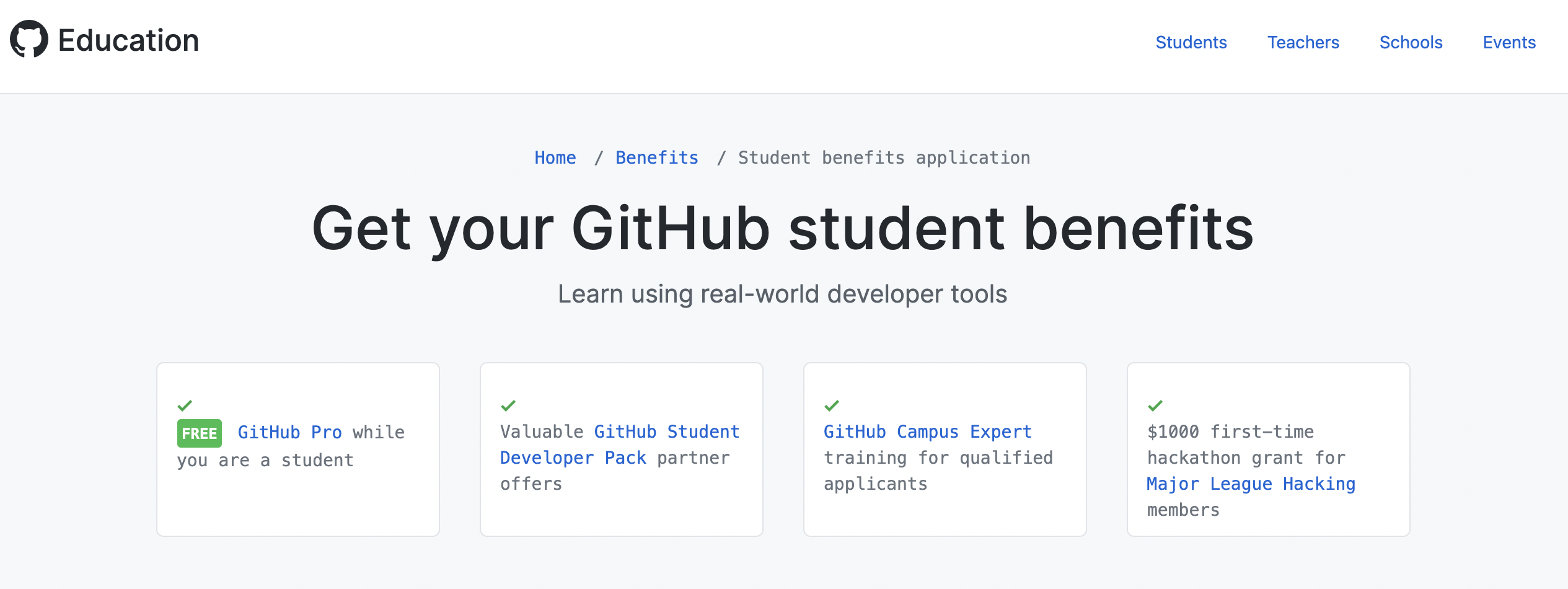Open the Schools nav menu item

[1411, 42]
